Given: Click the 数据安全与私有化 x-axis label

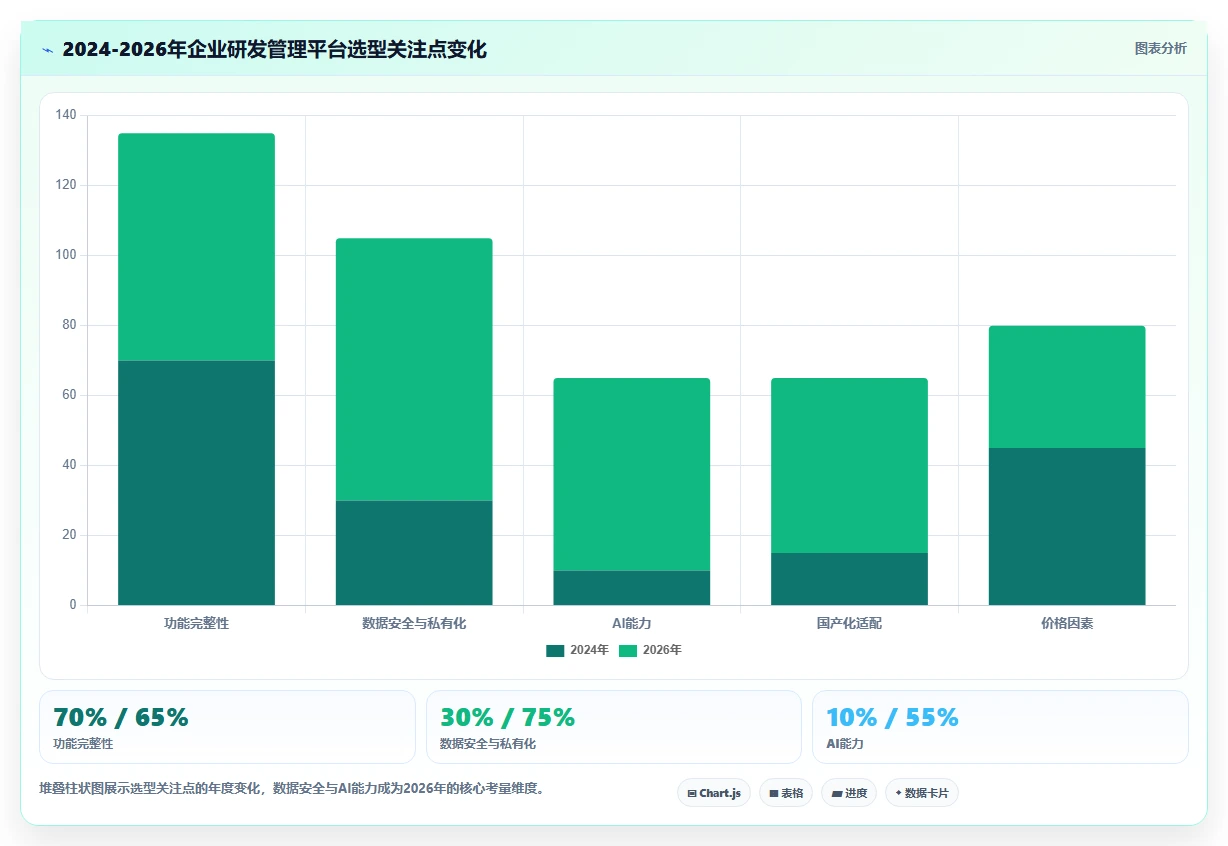Looking at the screenshot, I should [x=414, y=623].
